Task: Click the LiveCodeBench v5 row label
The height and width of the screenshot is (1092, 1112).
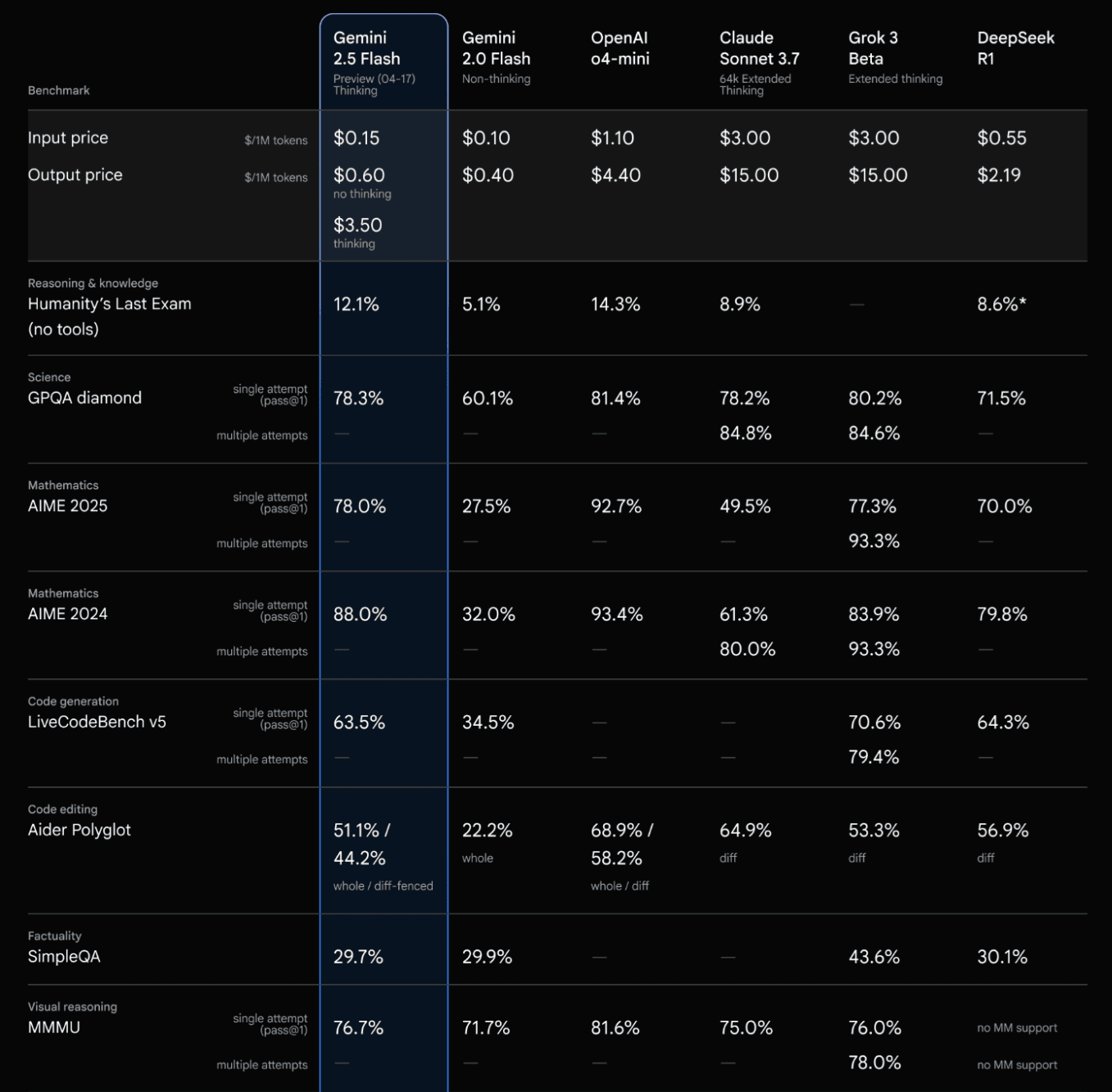Action: [97, 723]
